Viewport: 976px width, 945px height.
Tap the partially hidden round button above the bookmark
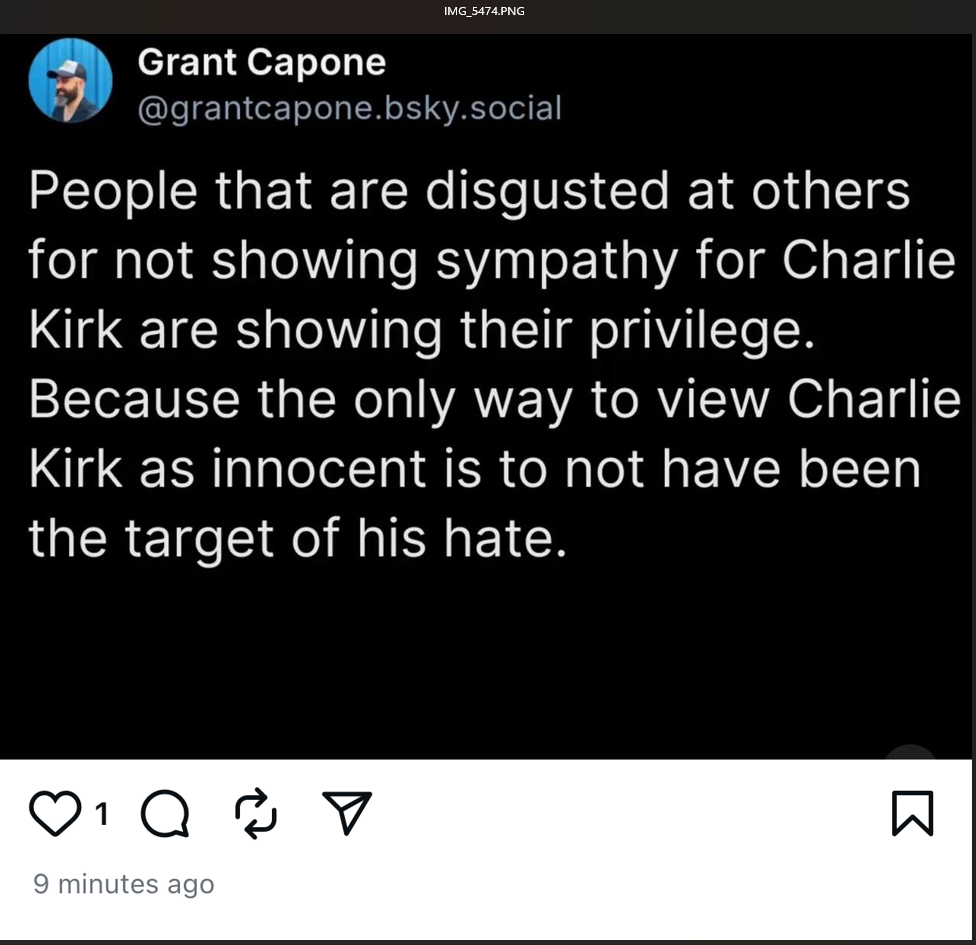coord(910,755)
